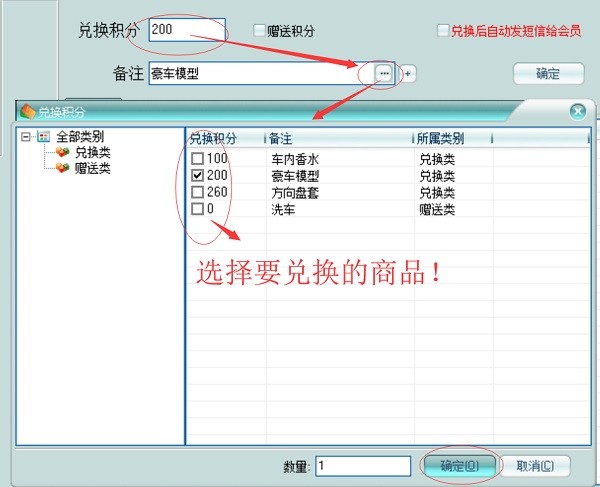Click the ellipsis browse button beside 备注
Image resolution: width=600 pixels, height=487 pixels.
(384, 73)
